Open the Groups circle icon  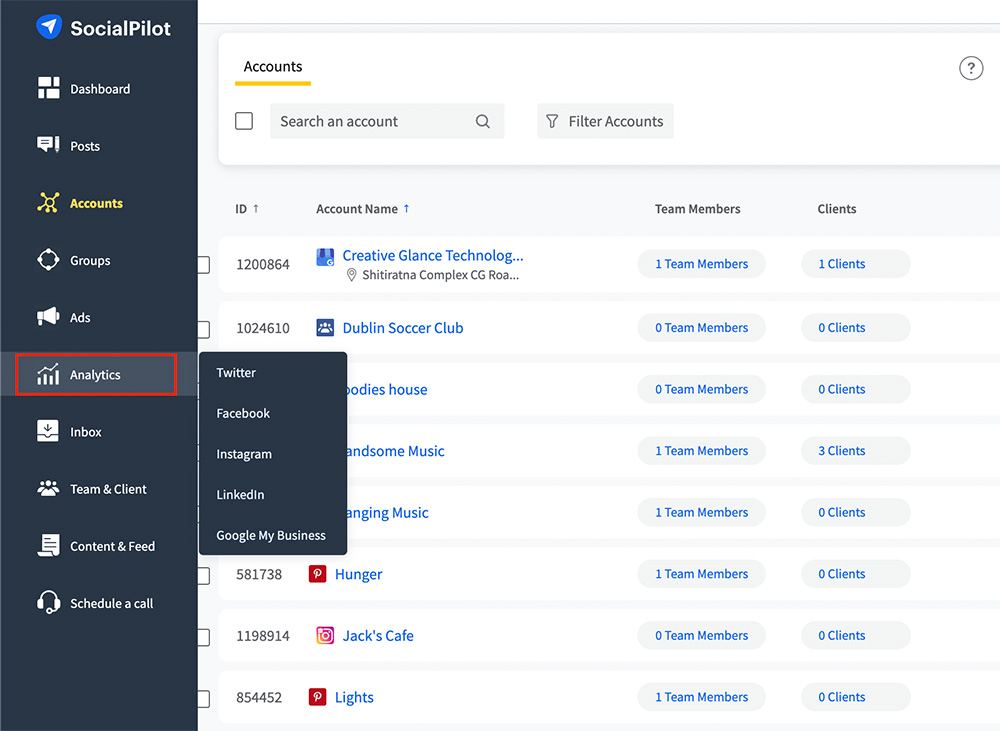[48, 260]
